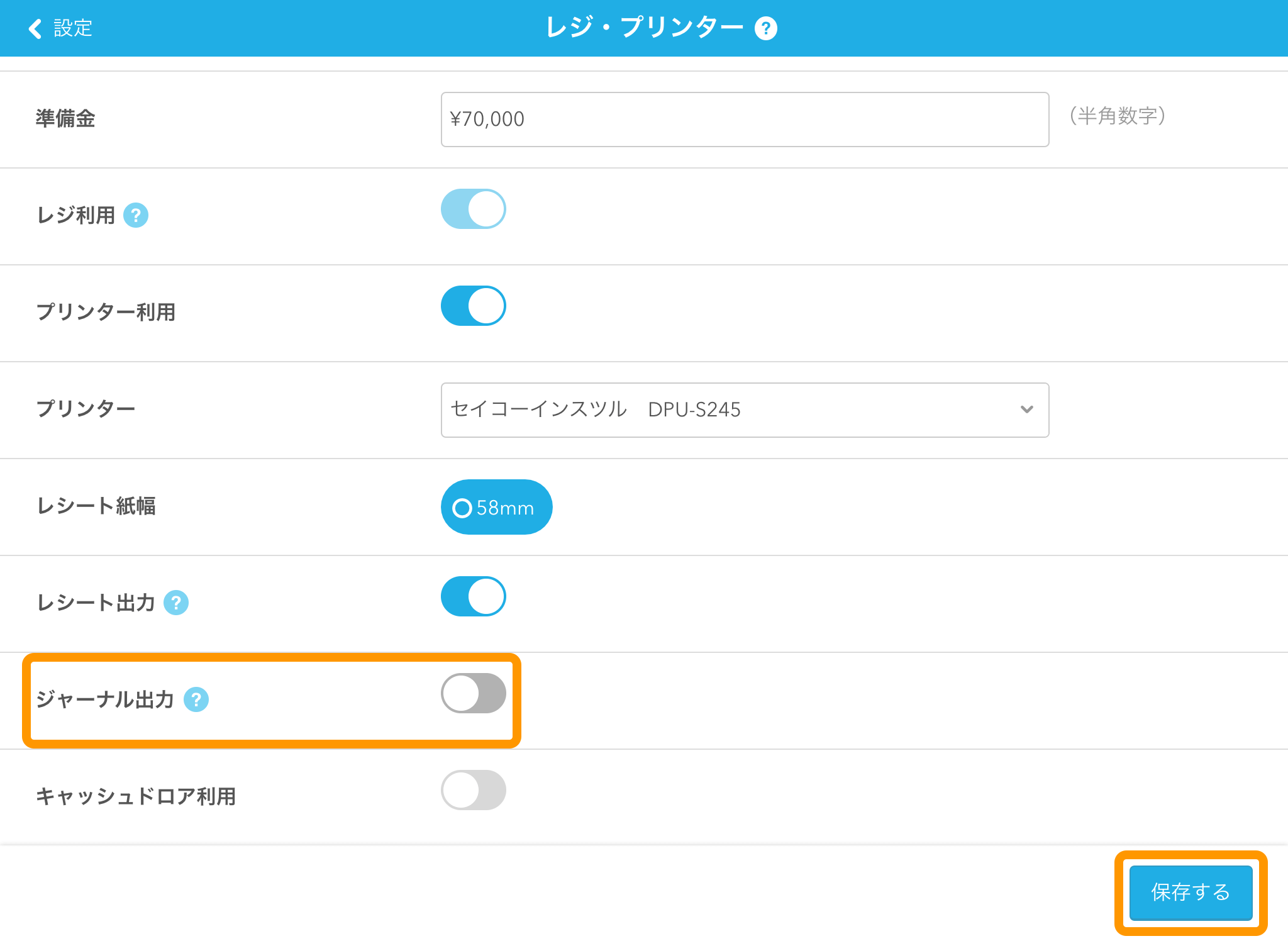Open the help icon next to レジ利用
The image size is (1288, 941).
[x=136, y=215]
